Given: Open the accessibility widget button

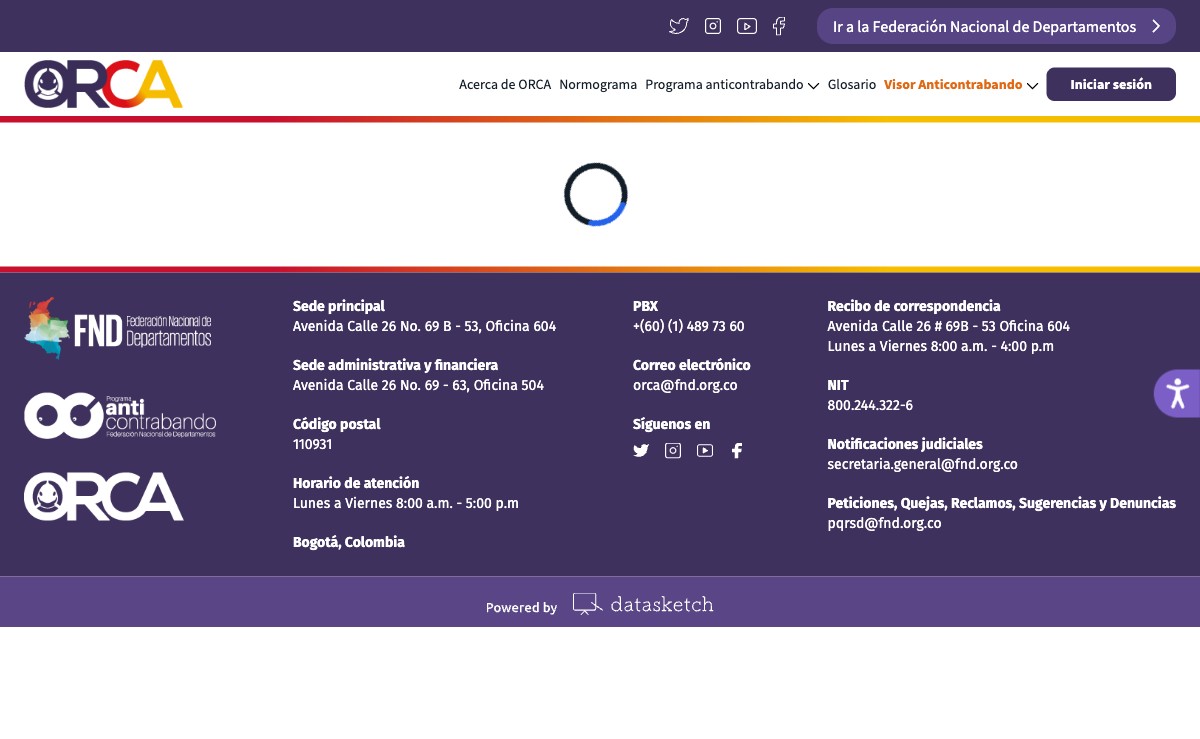Looking at the screenshot, I should coord(1177,393).
